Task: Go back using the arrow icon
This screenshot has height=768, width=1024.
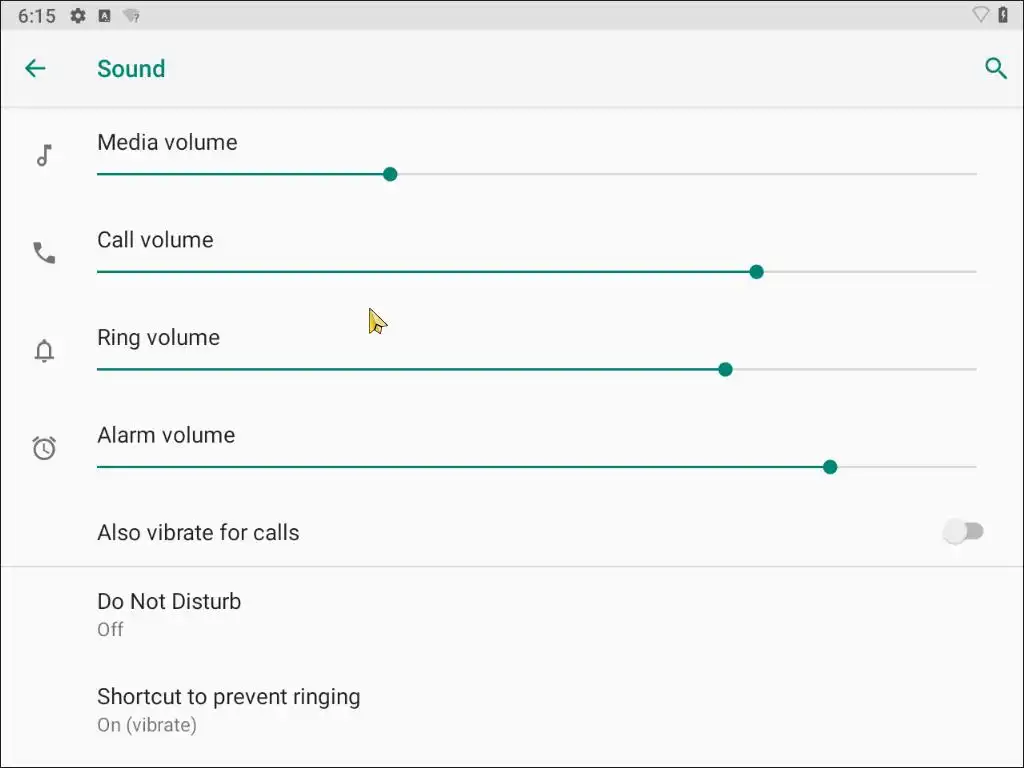Action: 35,68
